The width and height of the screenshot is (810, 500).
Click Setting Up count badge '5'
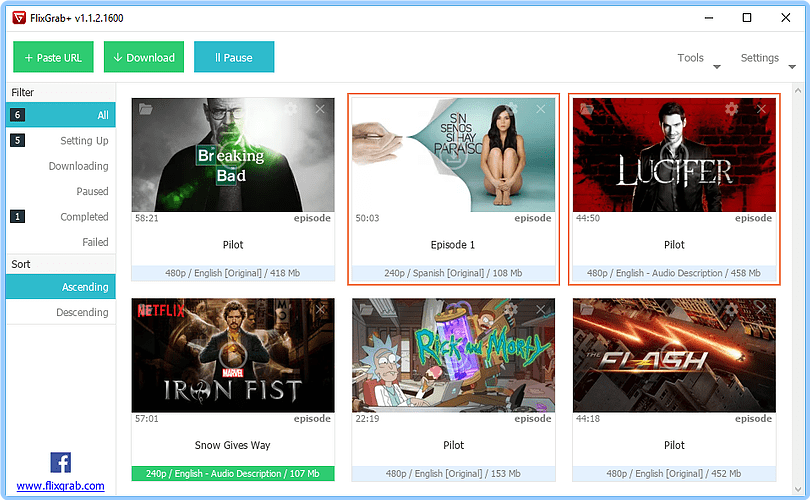(18, 140)
